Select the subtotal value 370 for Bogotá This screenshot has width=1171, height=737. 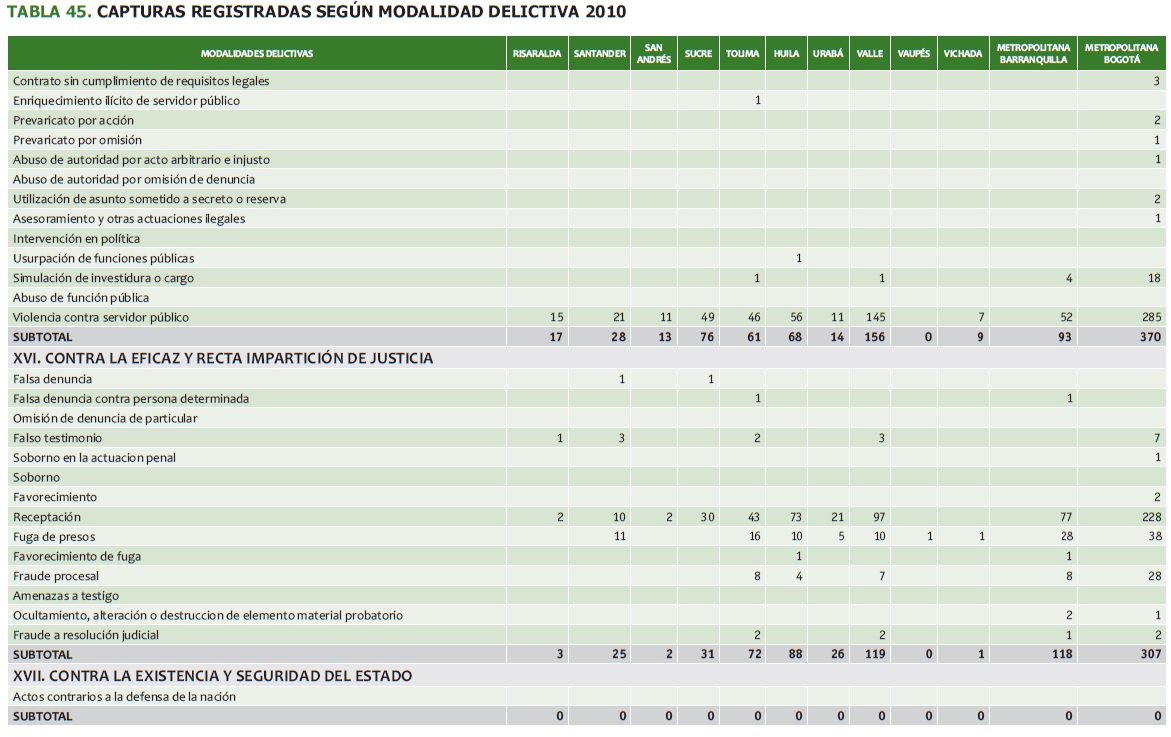1150,337
